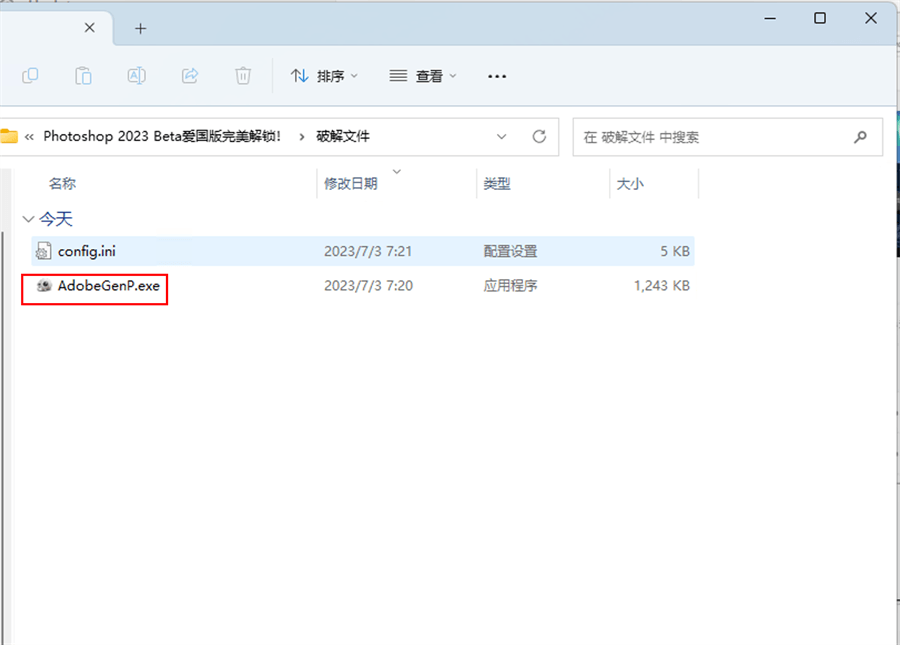Click the config.ini file icon
This screenshot has width=900, height=645.
(44, 251)
